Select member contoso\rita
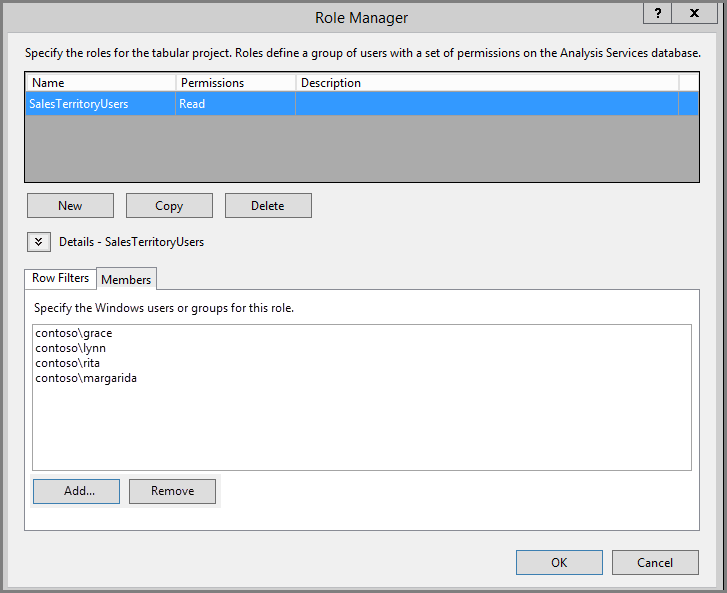 tap(68, 363)
